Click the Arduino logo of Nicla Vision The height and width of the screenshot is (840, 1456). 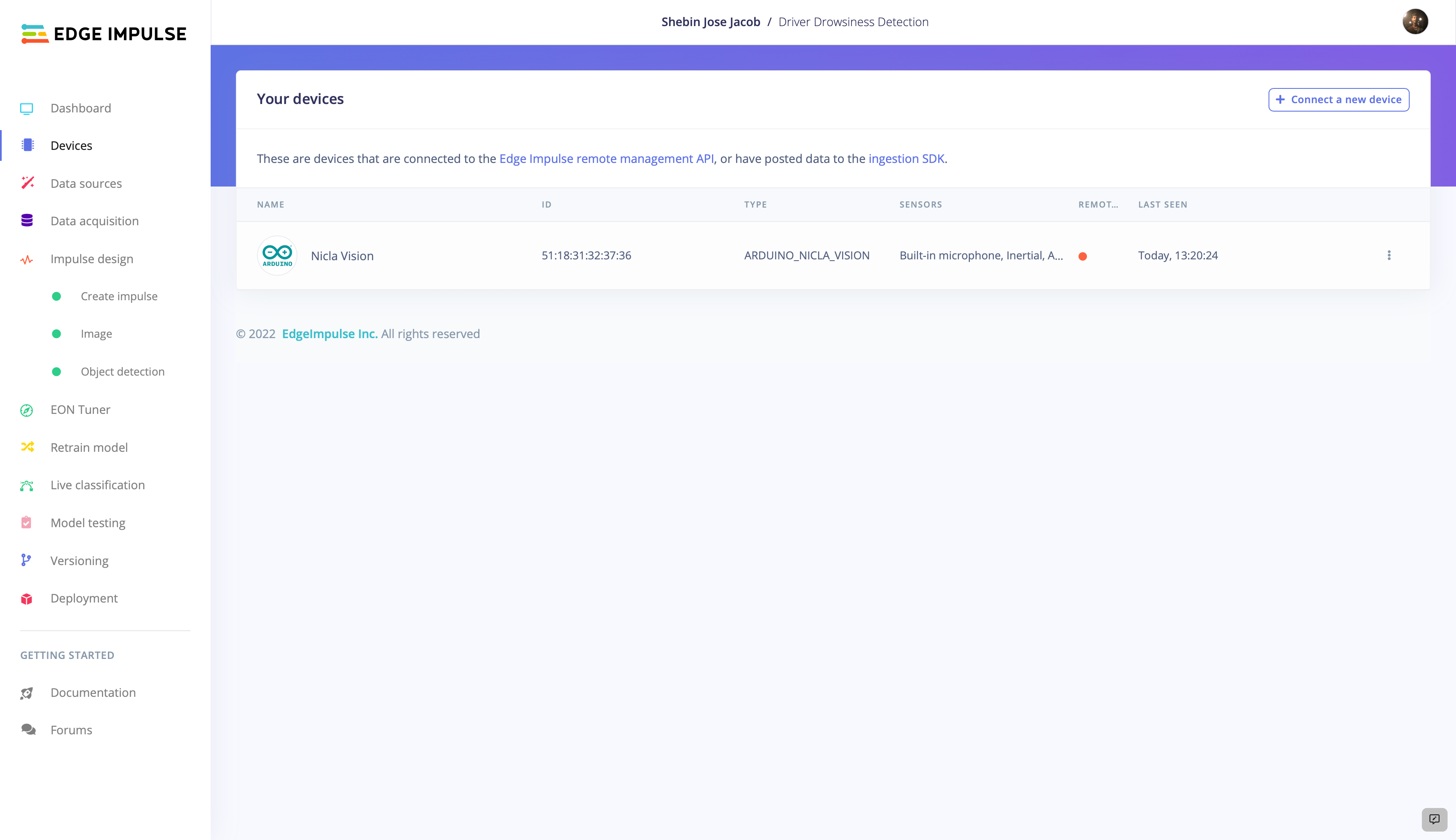277,256
